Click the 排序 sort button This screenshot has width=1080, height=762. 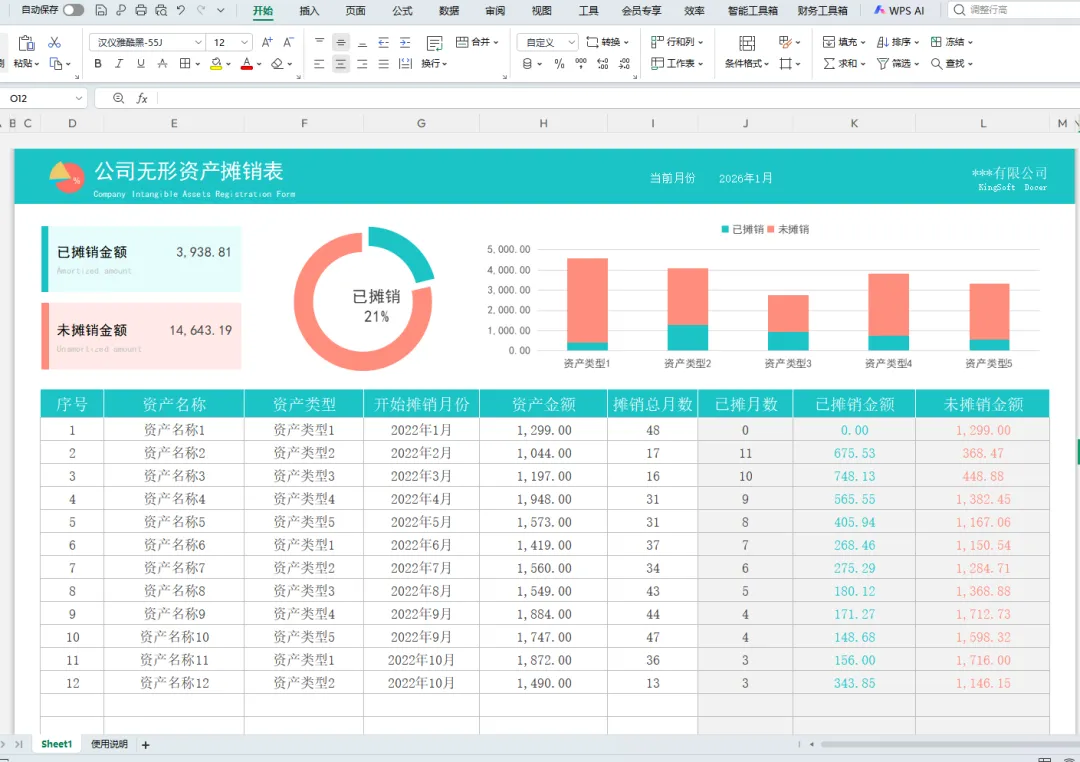click(x=897, y=42)
